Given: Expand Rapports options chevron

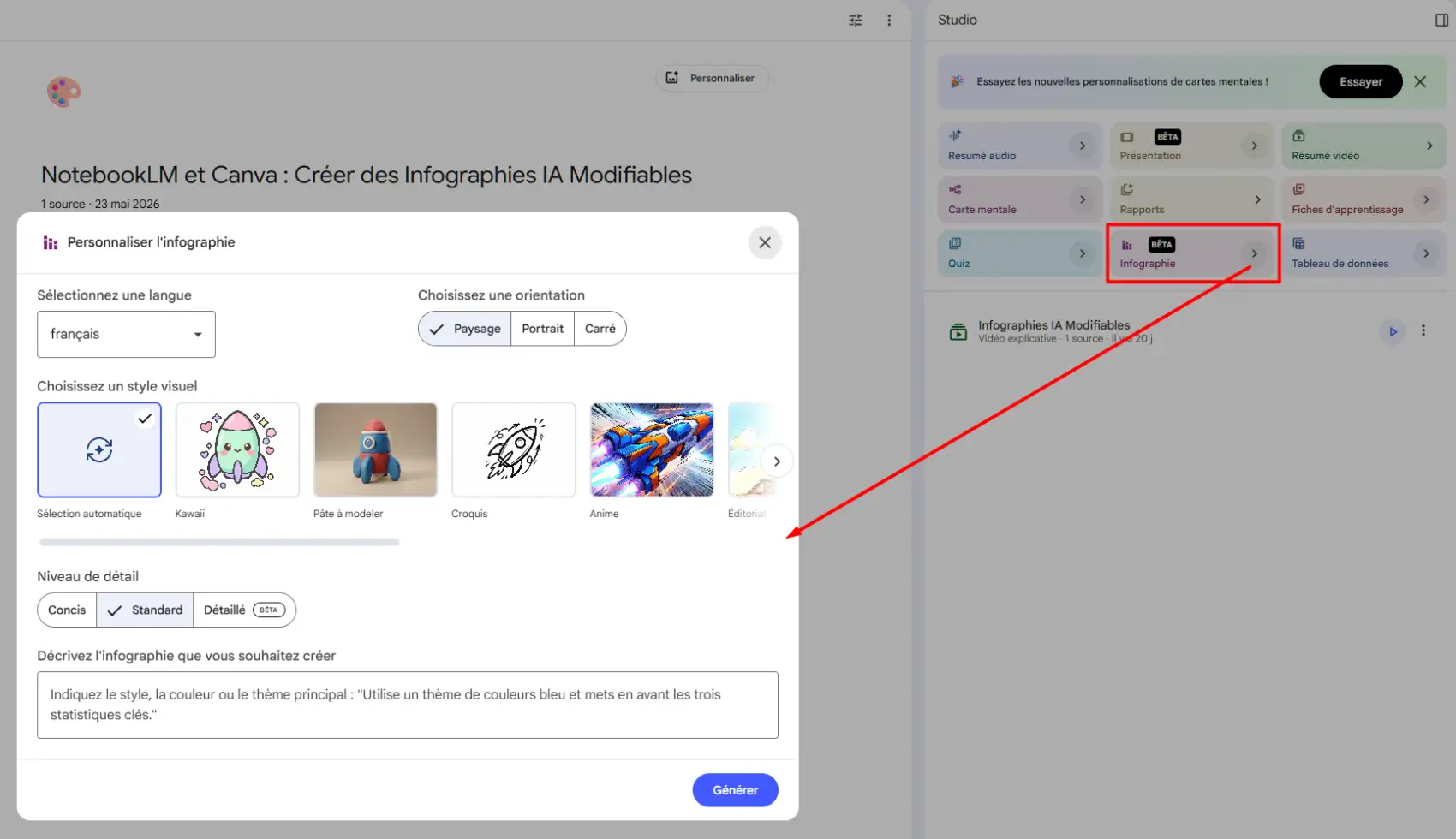Looking at the screenshot, I should point(1257,199).
